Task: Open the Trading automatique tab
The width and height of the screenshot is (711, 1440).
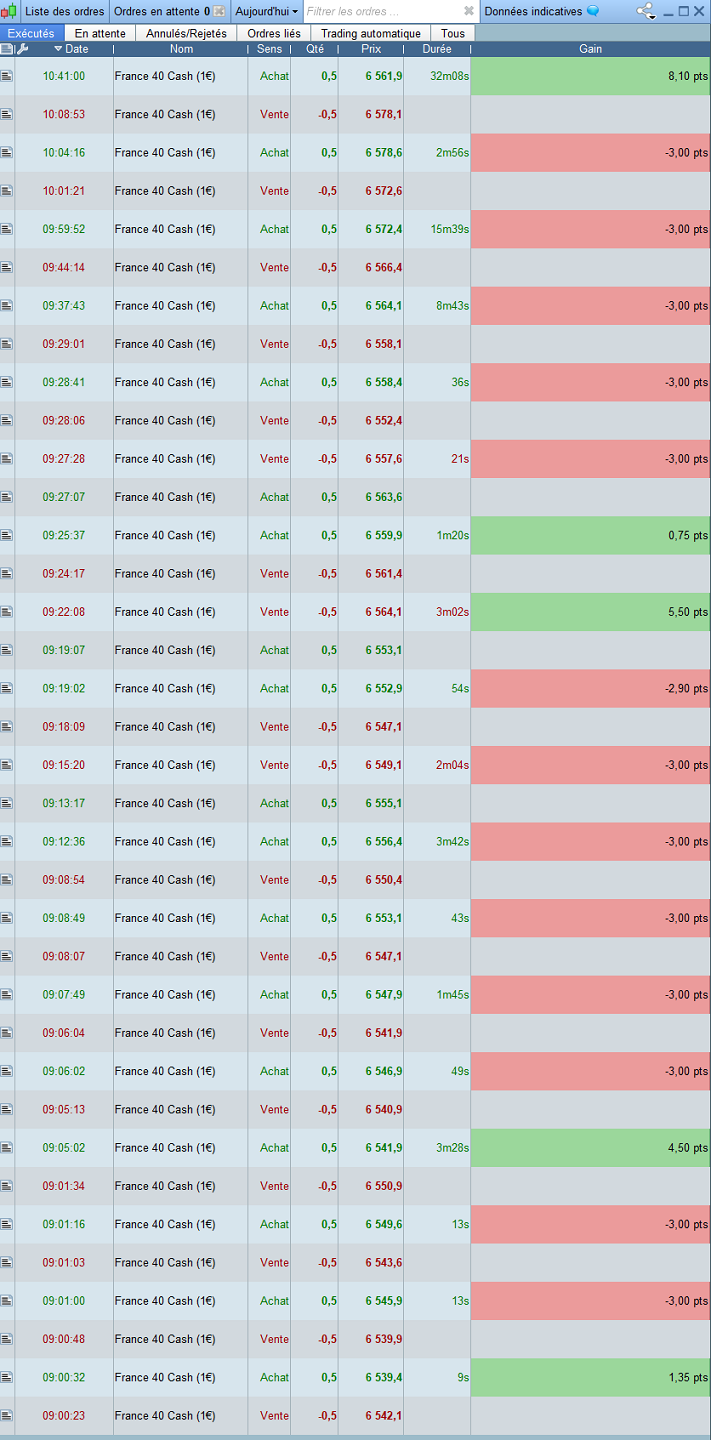Action: pos(371,33)
